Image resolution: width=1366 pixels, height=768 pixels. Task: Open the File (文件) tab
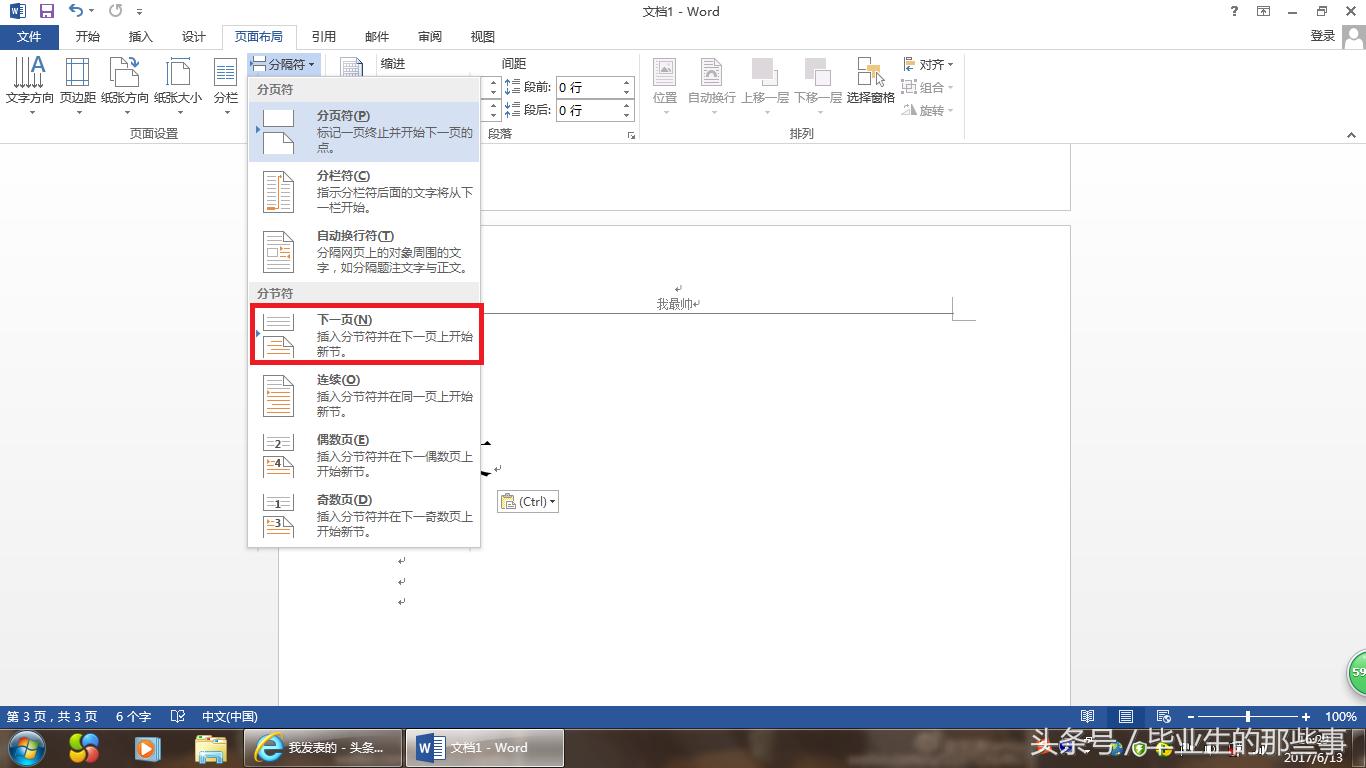click(29, 37)
